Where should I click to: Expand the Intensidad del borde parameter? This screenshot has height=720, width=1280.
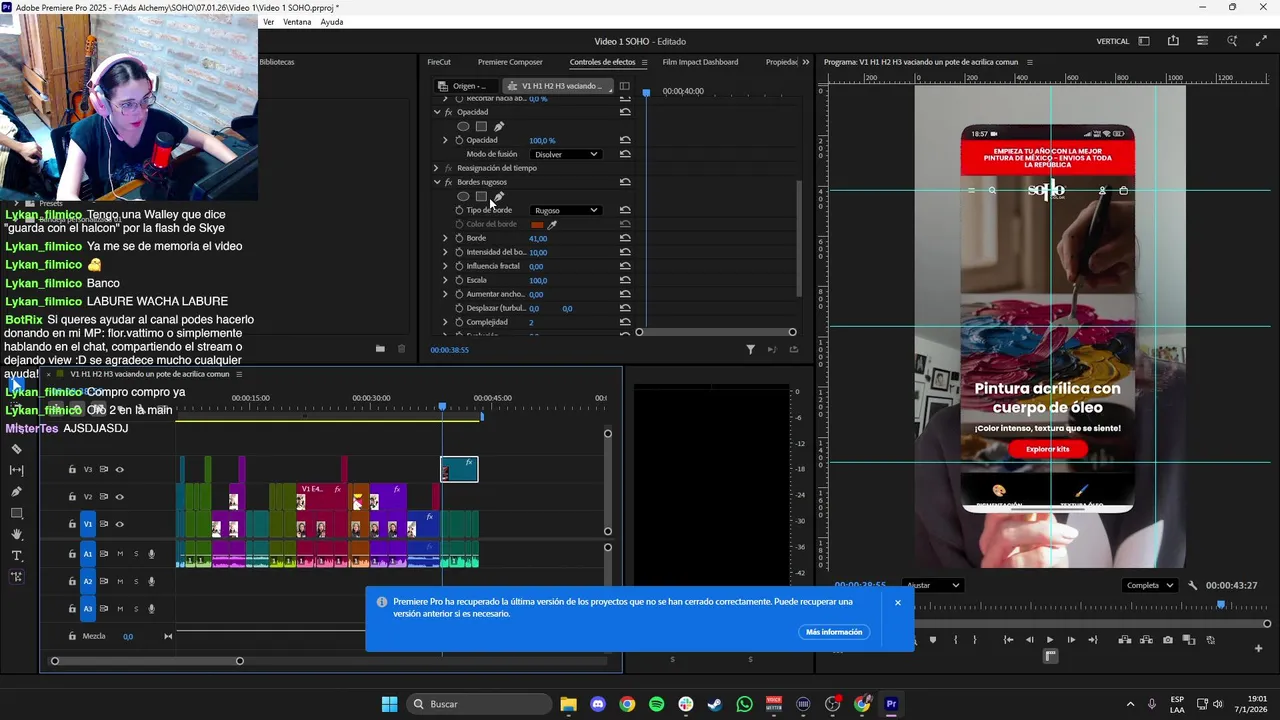445,252
